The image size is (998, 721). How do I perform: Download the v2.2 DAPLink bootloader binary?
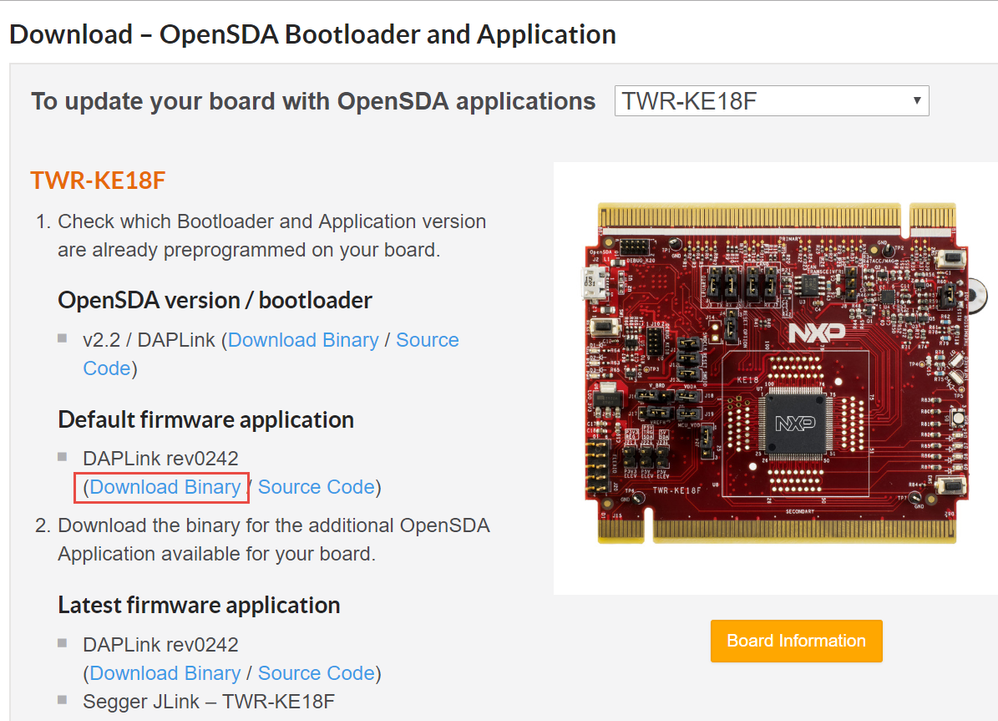303,340
